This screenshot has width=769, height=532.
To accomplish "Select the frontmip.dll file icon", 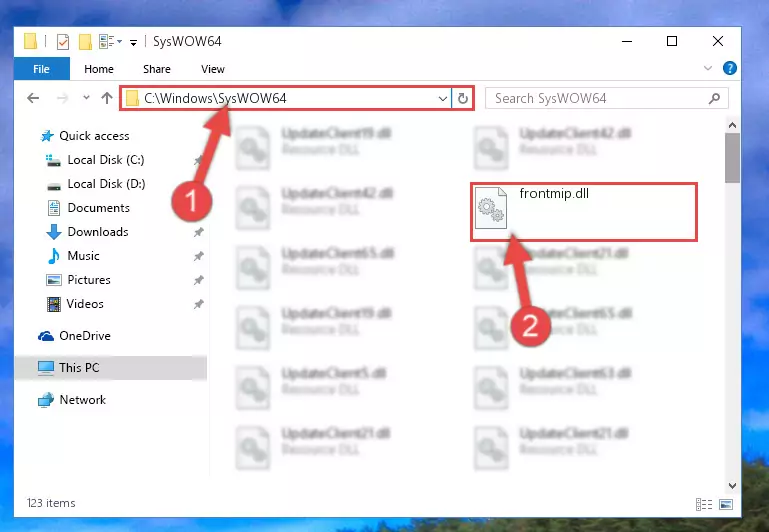I will click(x=491, y=208).
